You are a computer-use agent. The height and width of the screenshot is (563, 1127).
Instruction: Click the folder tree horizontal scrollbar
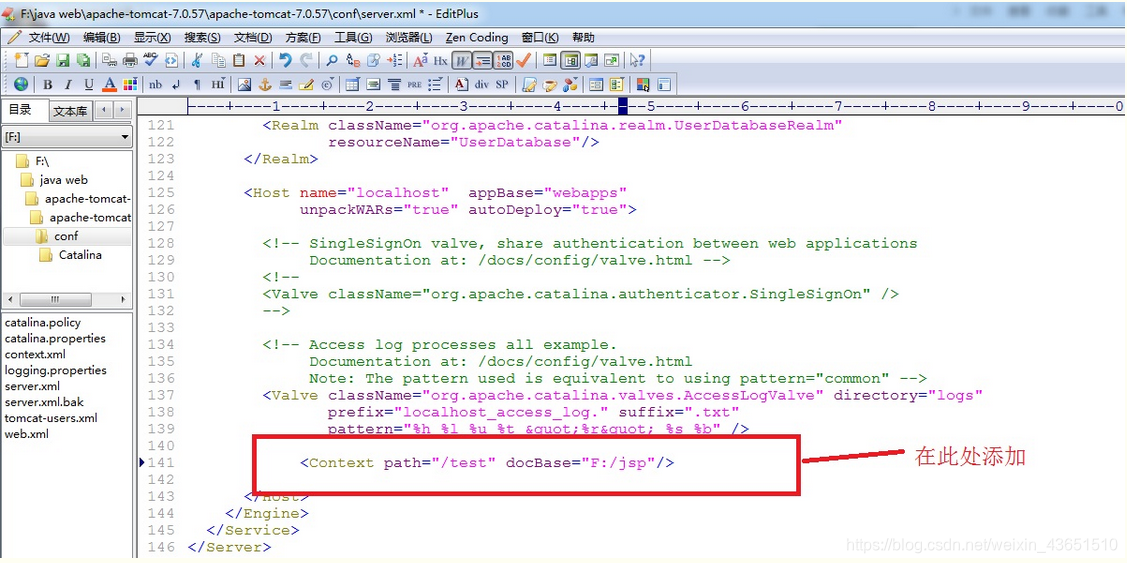tap(67, 299)
